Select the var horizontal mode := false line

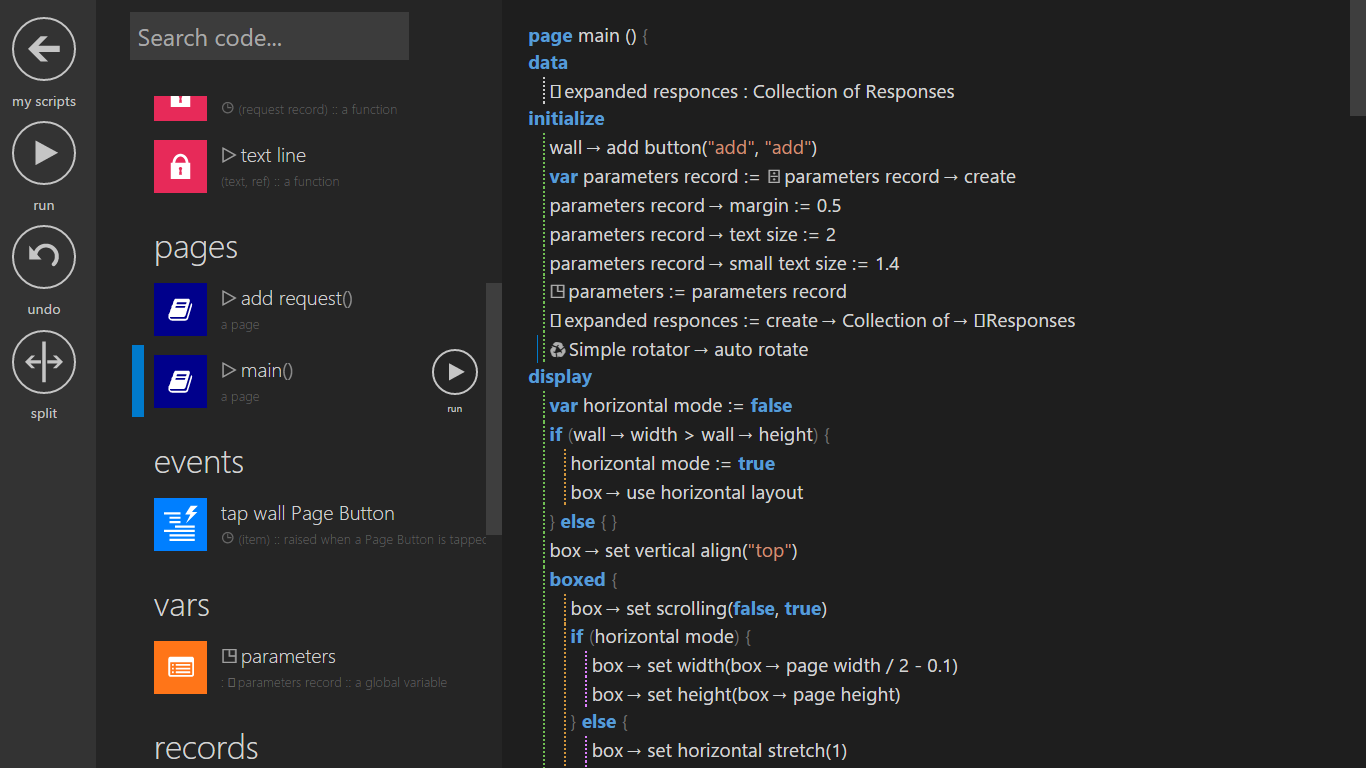point(670,406)
